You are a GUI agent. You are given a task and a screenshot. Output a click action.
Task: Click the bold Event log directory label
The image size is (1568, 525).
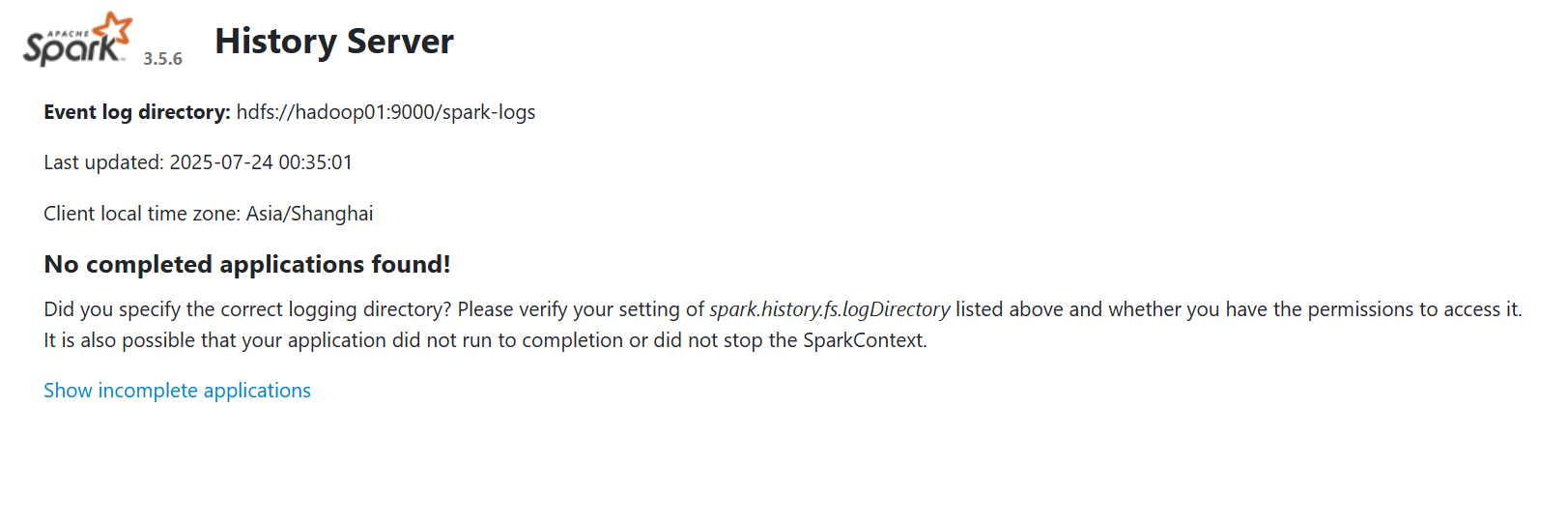(136, 112)
